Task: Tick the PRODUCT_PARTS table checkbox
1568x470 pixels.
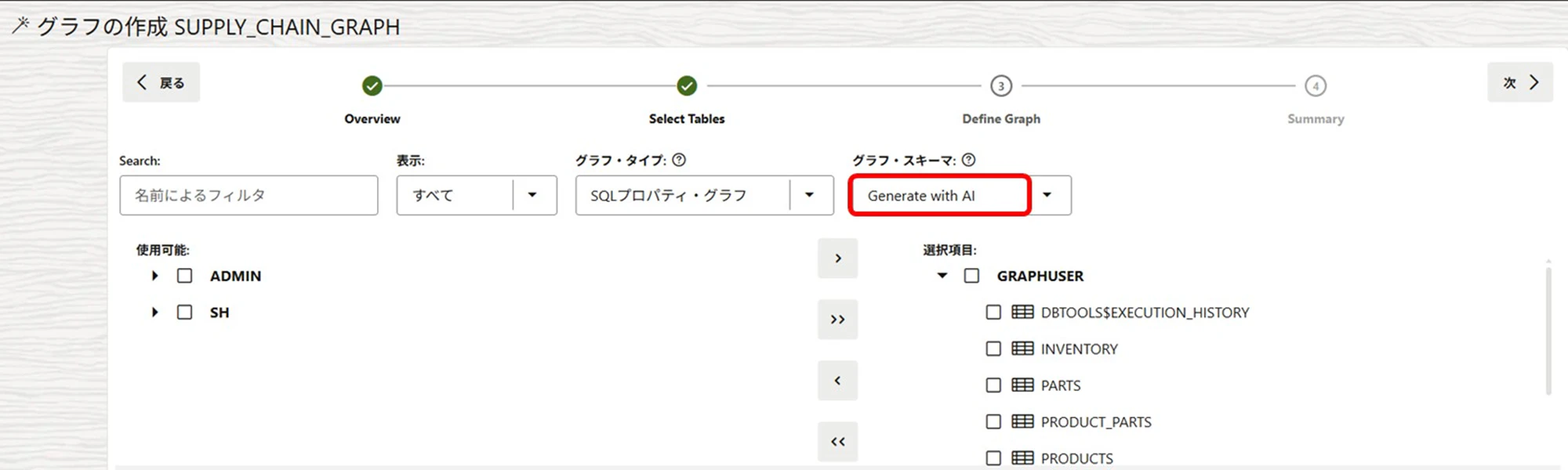Action: (993, 421)
